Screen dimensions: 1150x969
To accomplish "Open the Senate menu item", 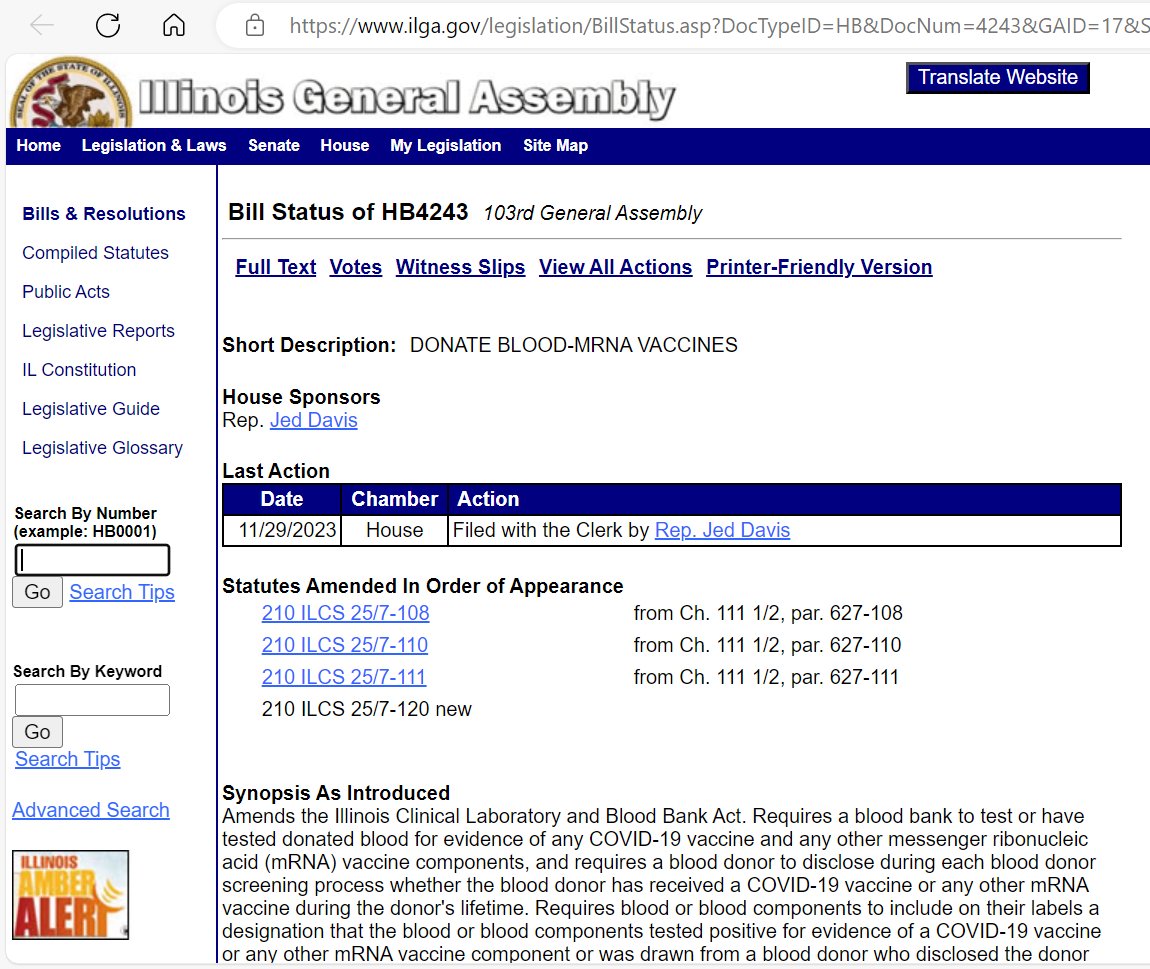I will pos(274,145).
